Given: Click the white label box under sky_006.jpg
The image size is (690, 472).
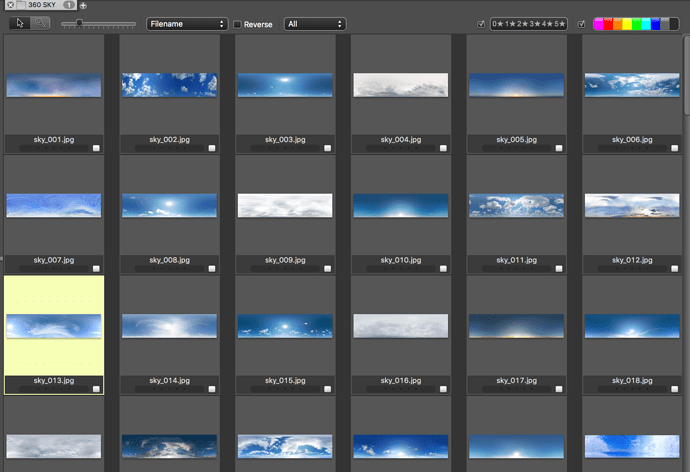Looking at the screenshot, I should point(675,148).
